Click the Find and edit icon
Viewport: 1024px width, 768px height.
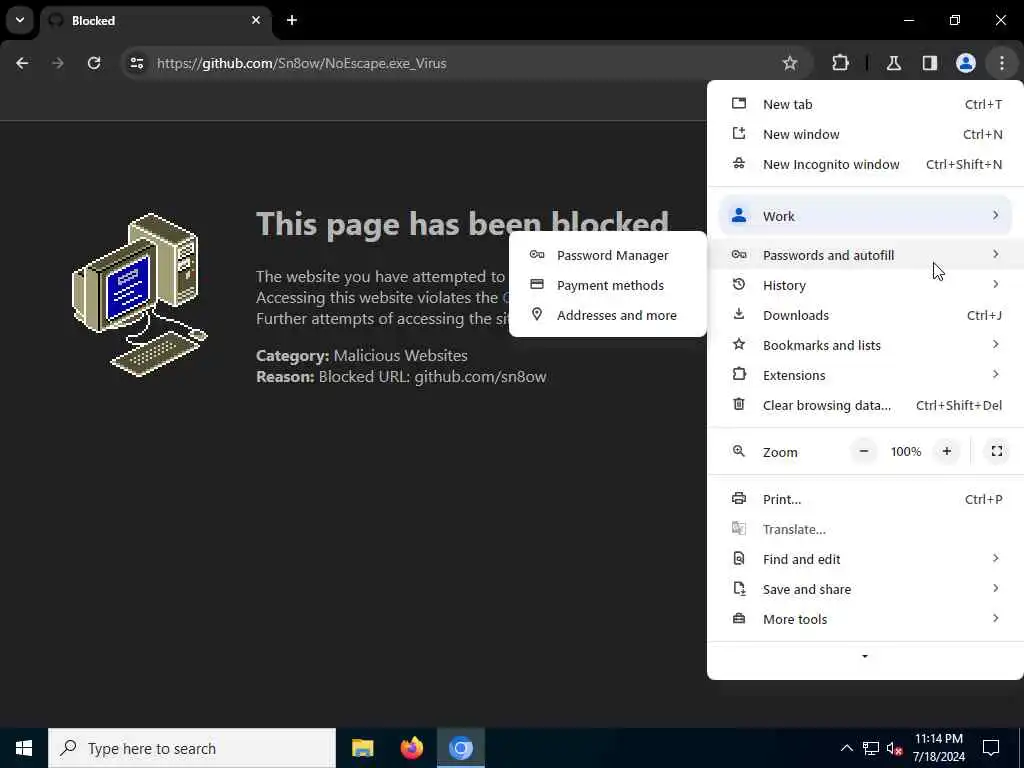(x=739, y=558)
